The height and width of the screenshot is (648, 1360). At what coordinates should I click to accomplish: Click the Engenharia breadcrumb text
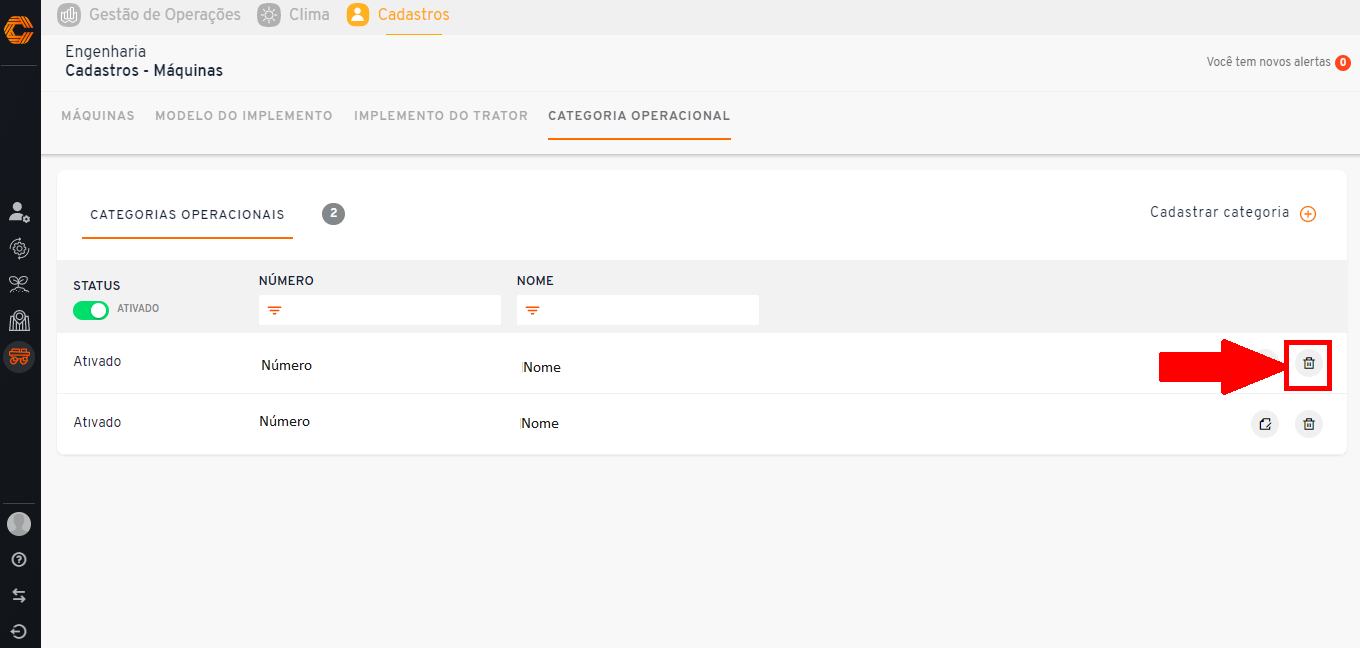pyautogui.click(x=105, y=51)
